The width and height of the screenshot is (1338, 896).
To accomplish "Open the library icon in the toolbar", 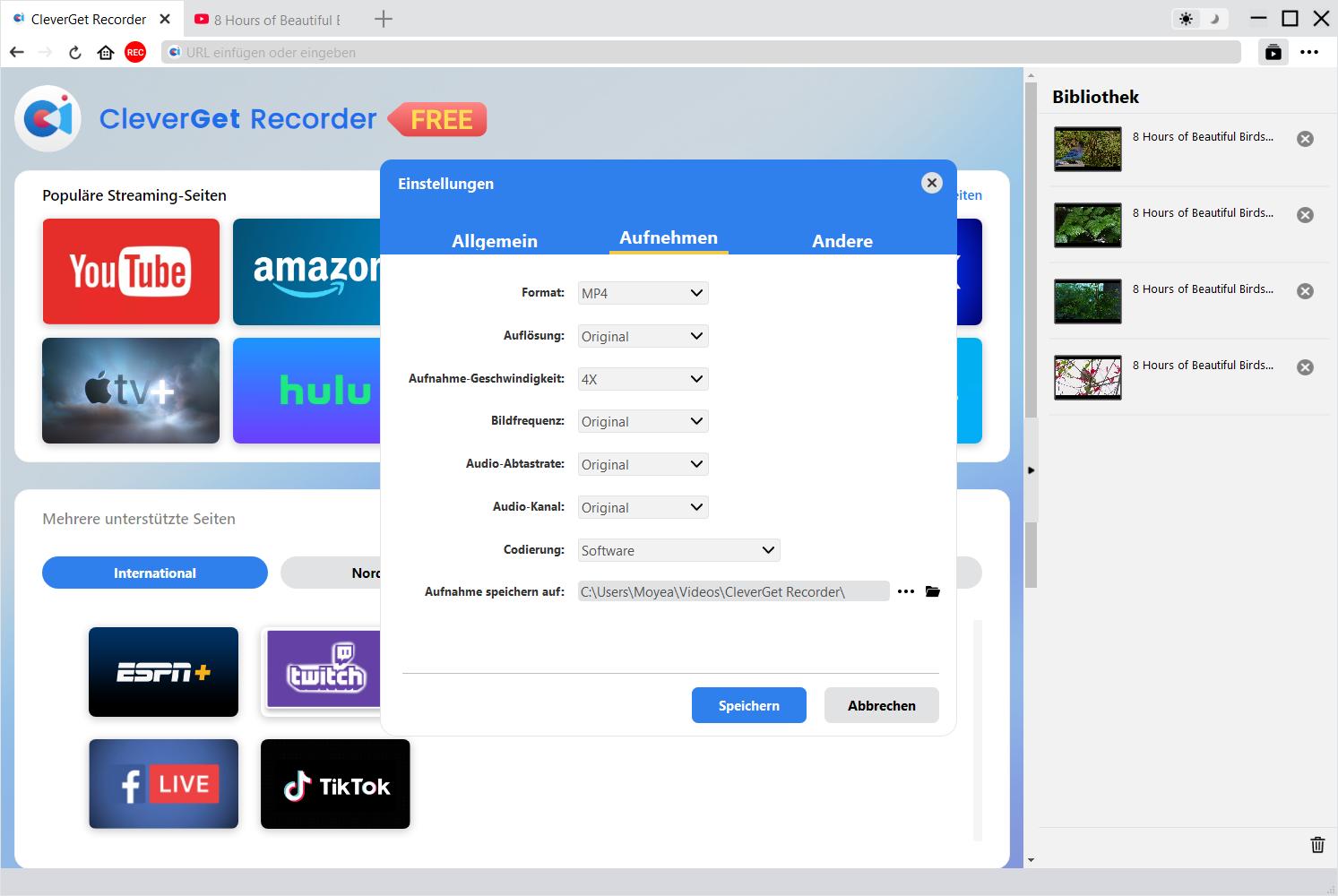I will point(1273,52).
